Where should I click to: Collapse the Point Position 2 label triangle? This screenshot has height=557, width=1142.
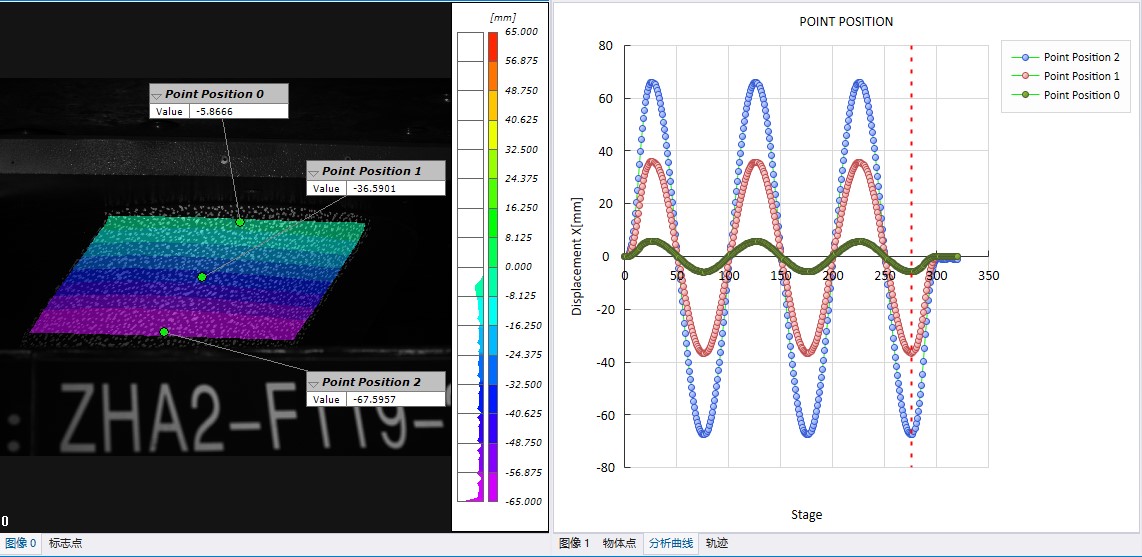(x=313, y=383)
